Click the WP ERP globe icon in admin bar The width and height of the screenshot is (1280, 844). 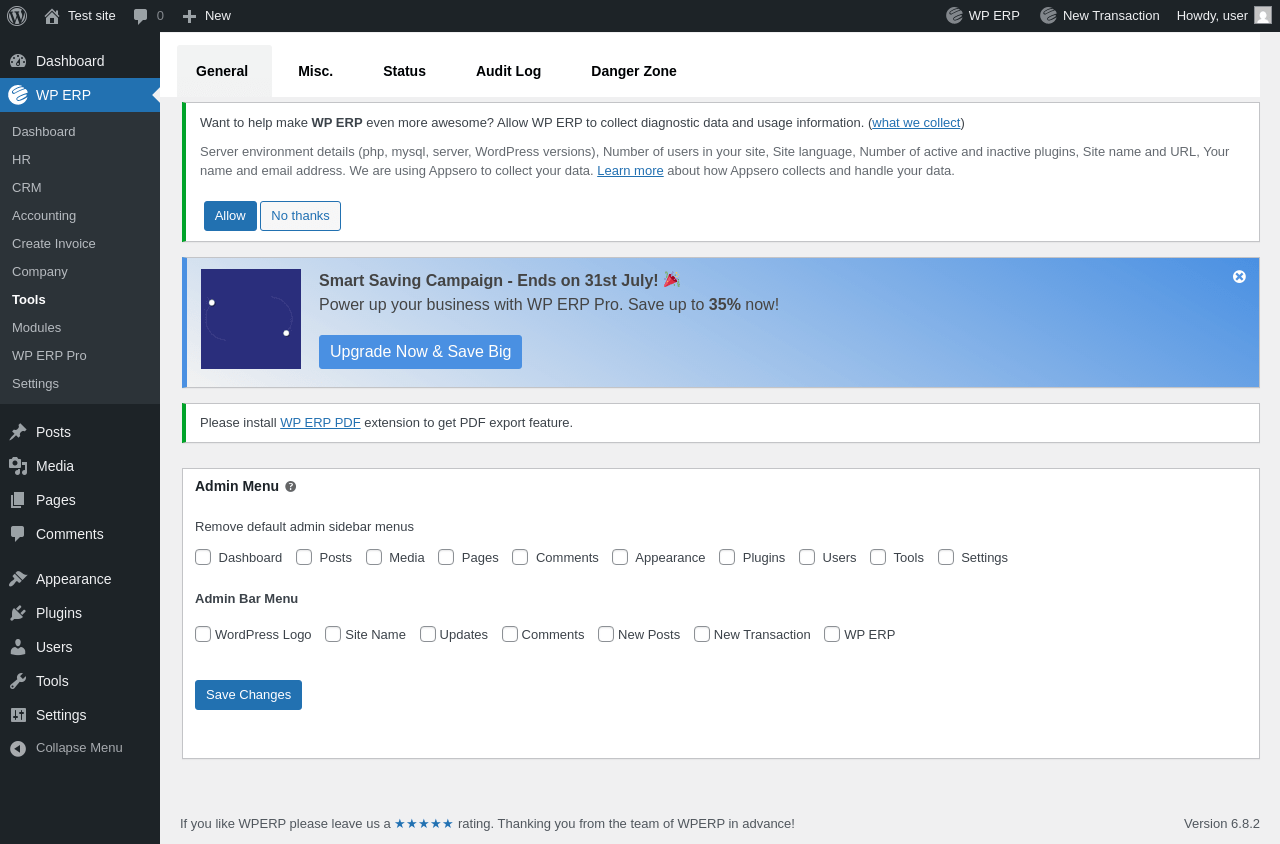point(954,15)
